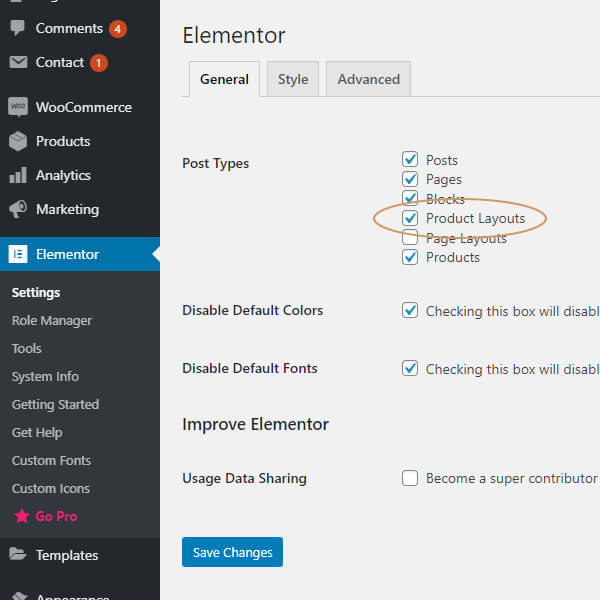Uncheck Disable Default Colors option

click(x=410, y=310)
